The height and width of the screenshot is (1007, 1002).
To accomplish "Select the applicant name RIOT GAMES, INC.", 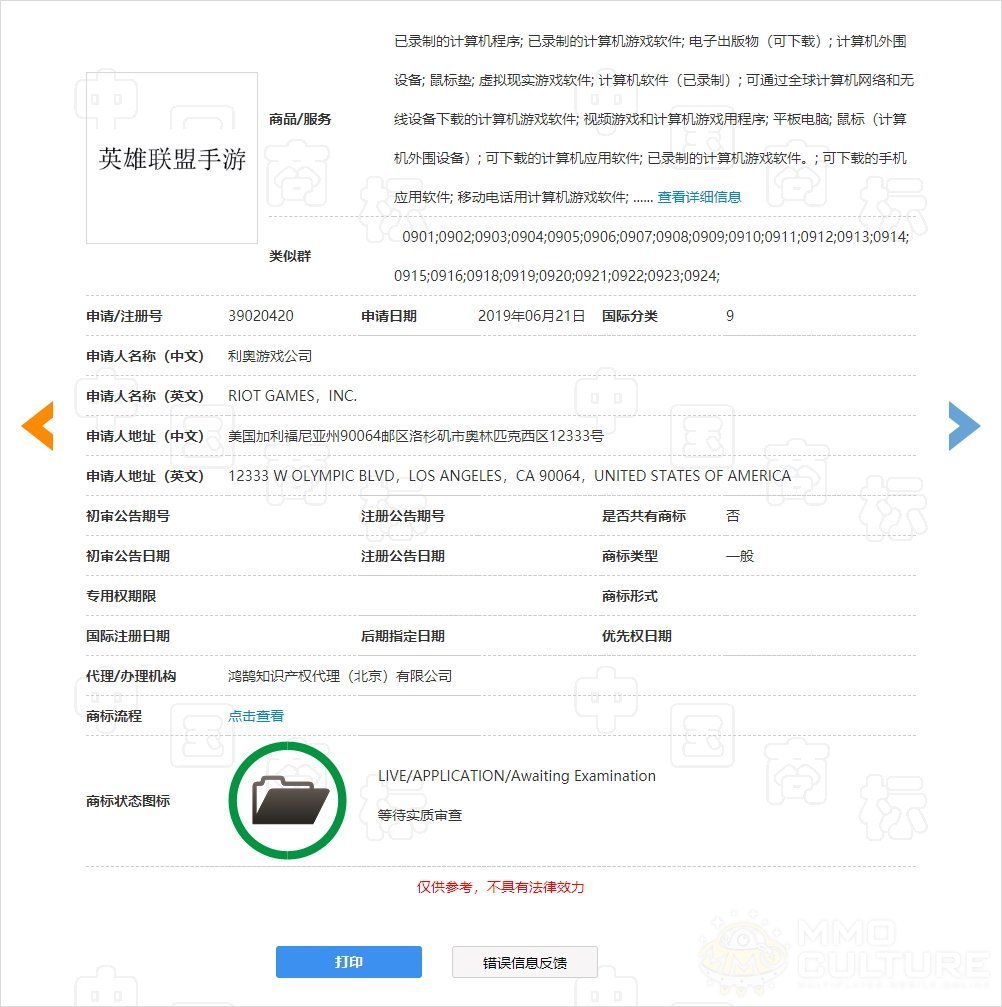I will click(x=292, y=396).
